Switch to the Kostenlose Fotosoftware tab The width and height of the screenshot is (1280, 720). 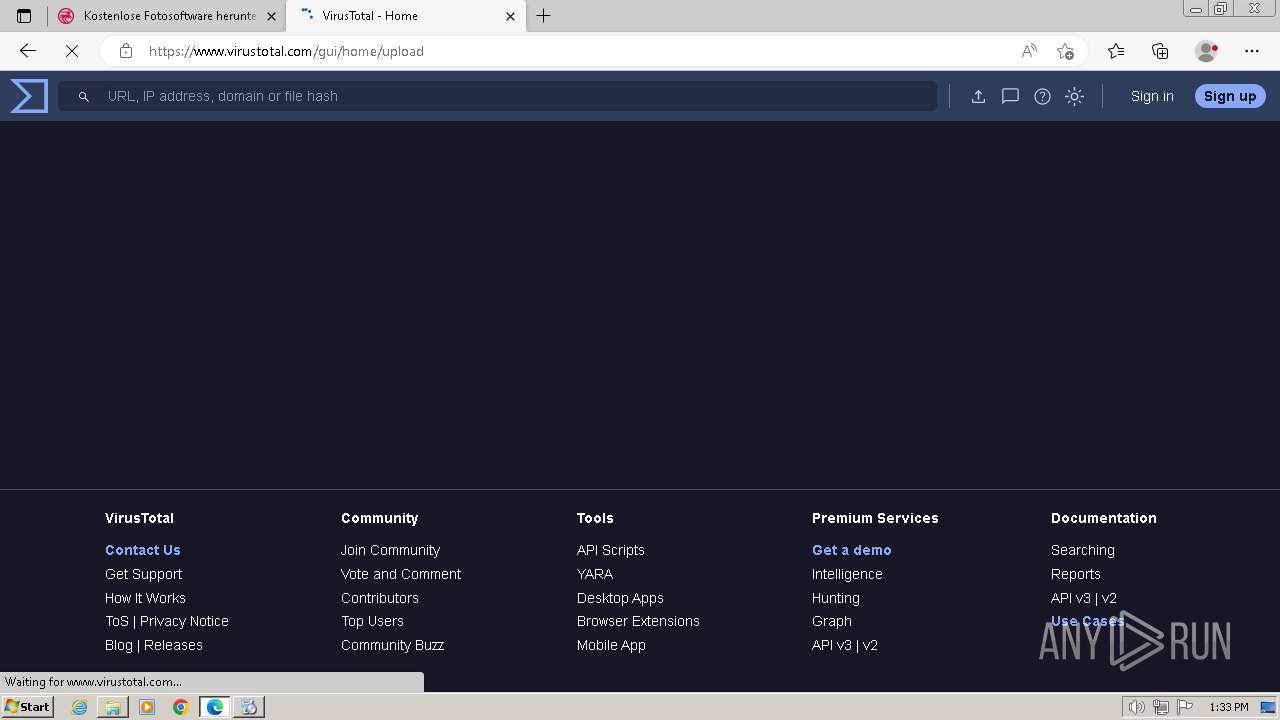click(167, 16)
